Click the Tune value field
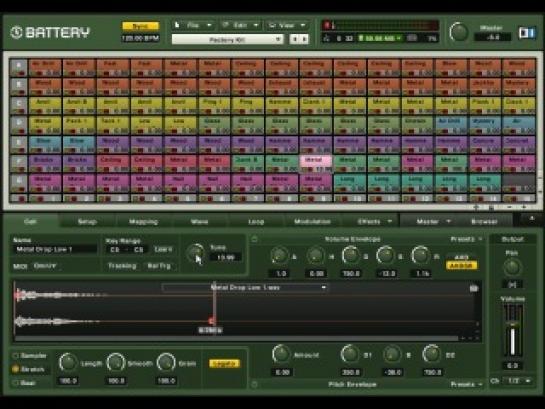Screen dimensions: 545x409 point(226,257)
